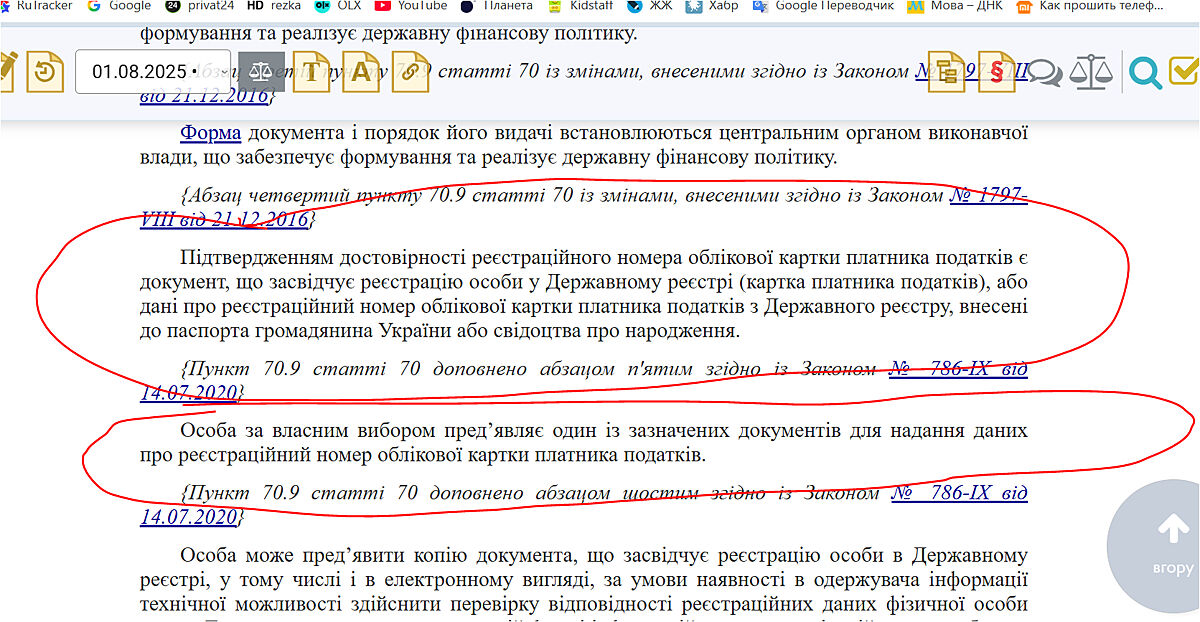Click the red paragraph section icon
The width and height of the screenshot is (1200, 622).
click(x=995, y=72)
